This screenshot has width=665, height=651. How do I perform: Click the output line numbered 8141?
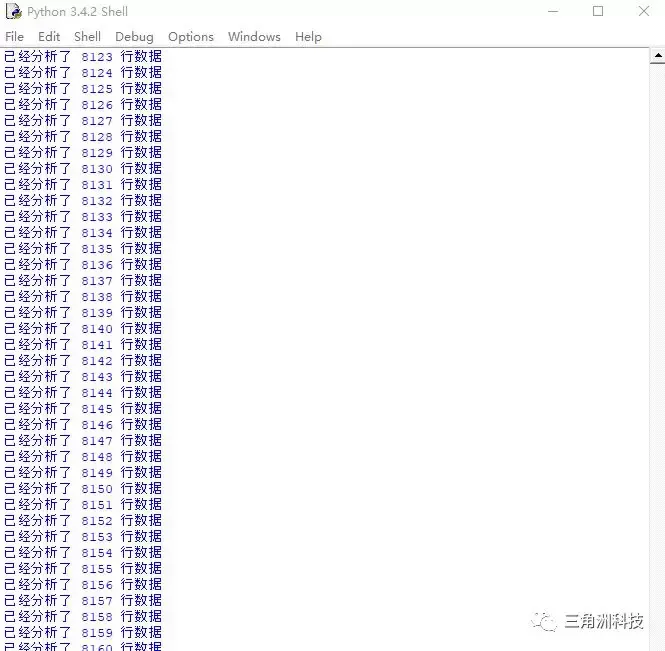[x=83, y=344]
